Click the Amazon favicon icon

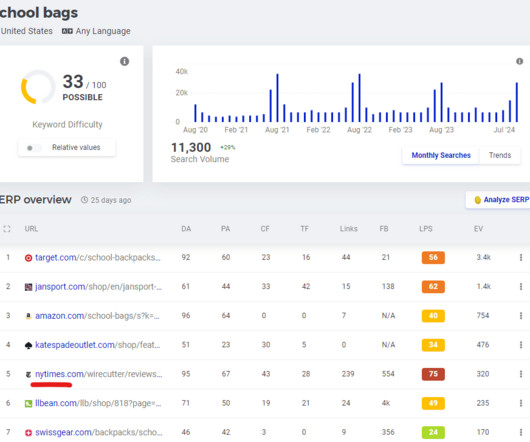[x=28, y=316]
